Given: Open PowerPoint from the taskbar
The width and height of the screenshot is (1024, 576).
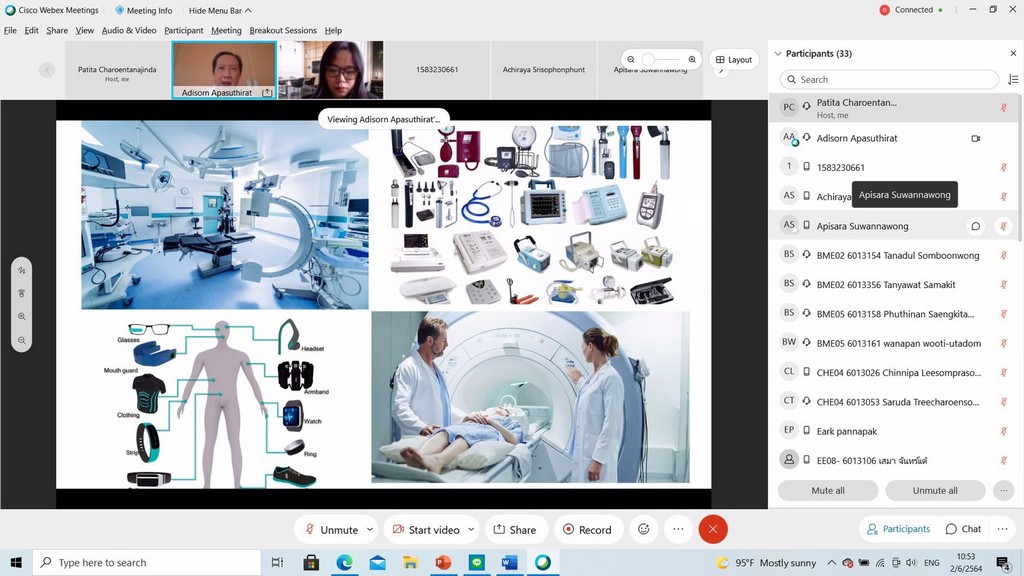Looking at the screenshot, I should [444, 563].
